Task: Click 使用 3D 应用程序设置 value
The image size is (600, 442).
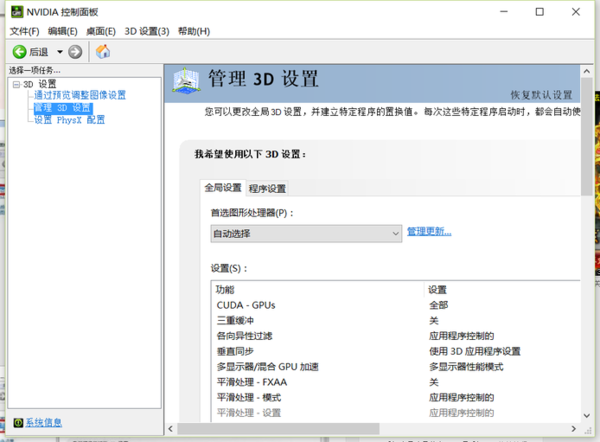Action: click(x=474, y=351)
